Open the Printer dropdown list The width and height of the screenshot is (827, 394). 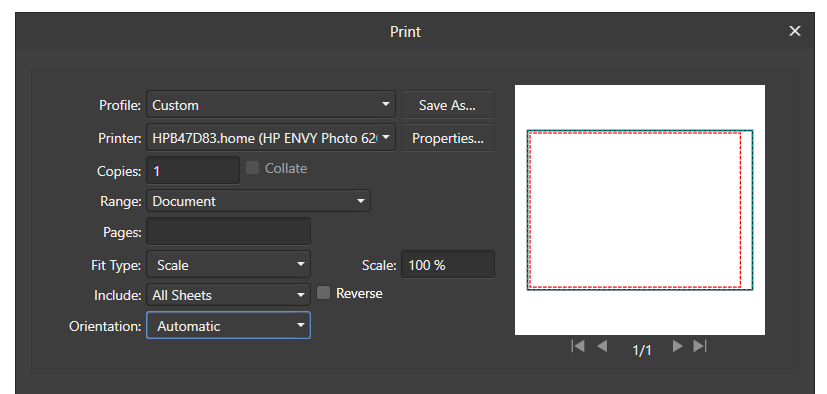[271, 138]
